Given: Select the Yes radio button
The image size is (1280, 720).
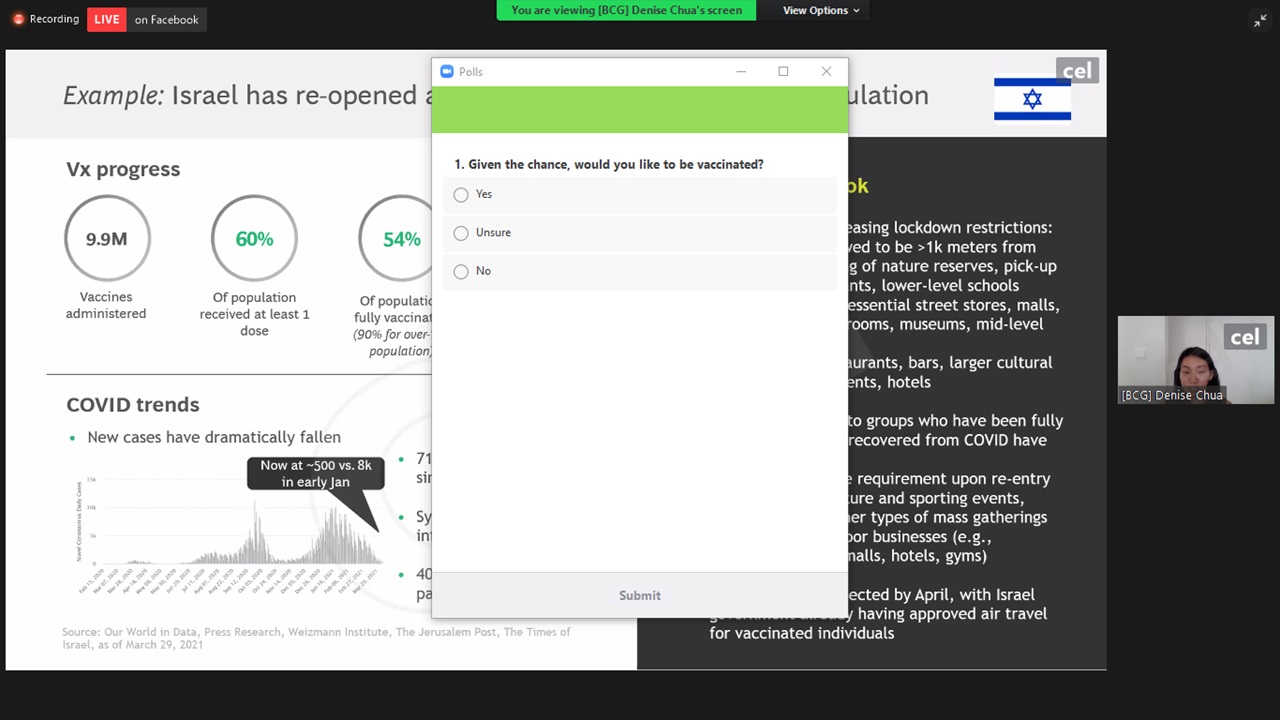Looking at the screenshot, I should 461,195.
